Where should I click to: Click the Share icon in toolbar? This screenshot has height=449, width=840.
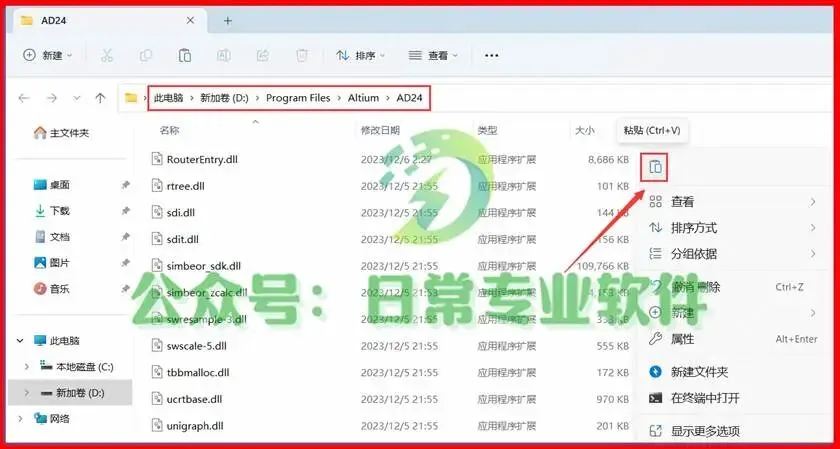(262, 55)
